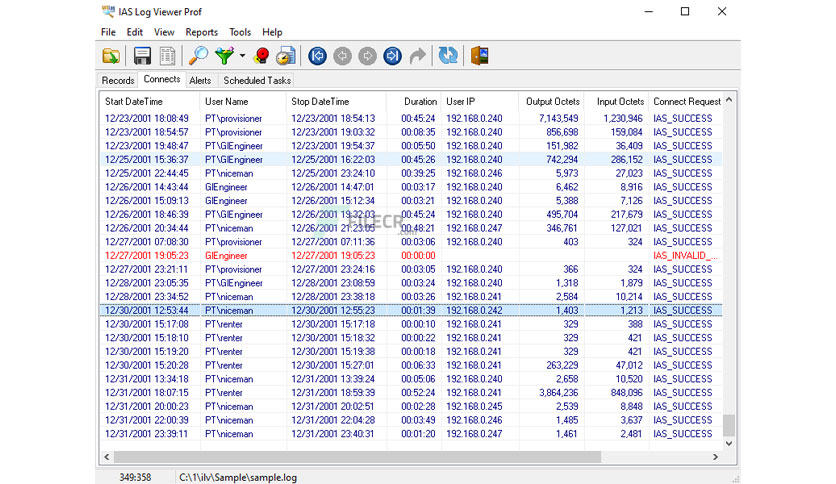836x484 pixels.
Task: Select the row starting 12/28/2001 23:05:35
Action: coord(411,283)
